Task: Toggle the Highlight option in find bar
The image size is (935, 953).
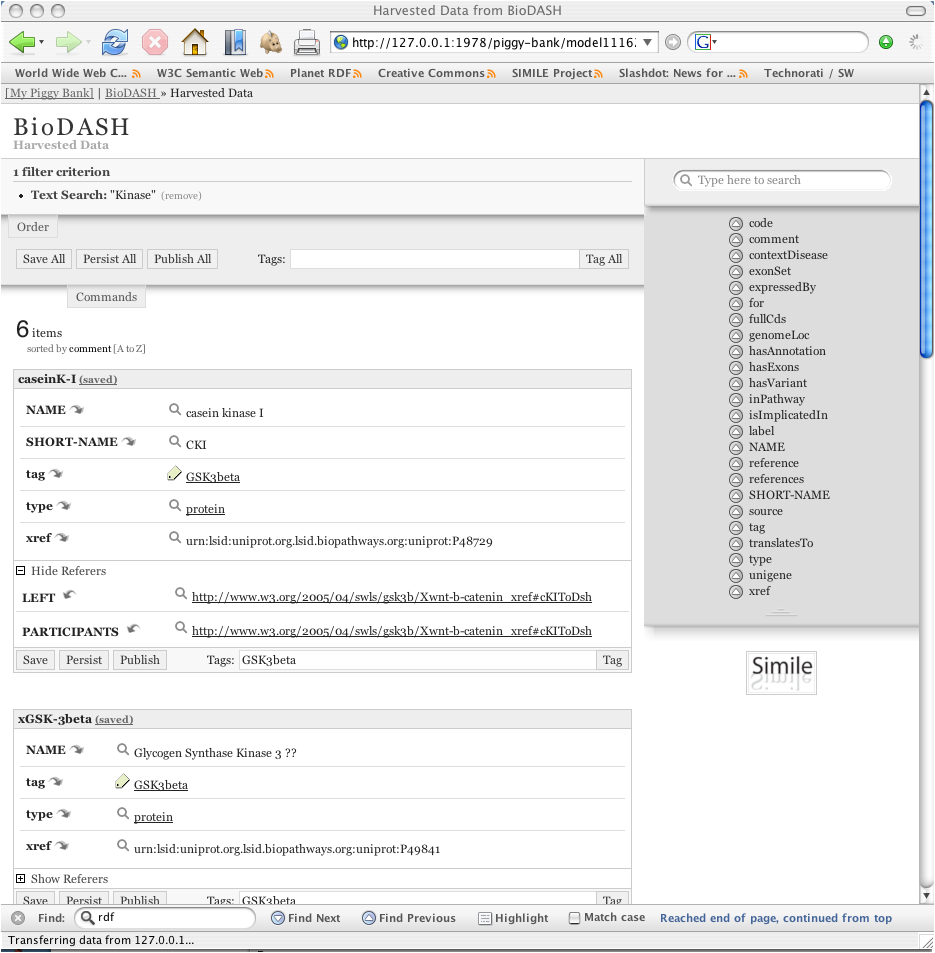Action: (513, 918)
